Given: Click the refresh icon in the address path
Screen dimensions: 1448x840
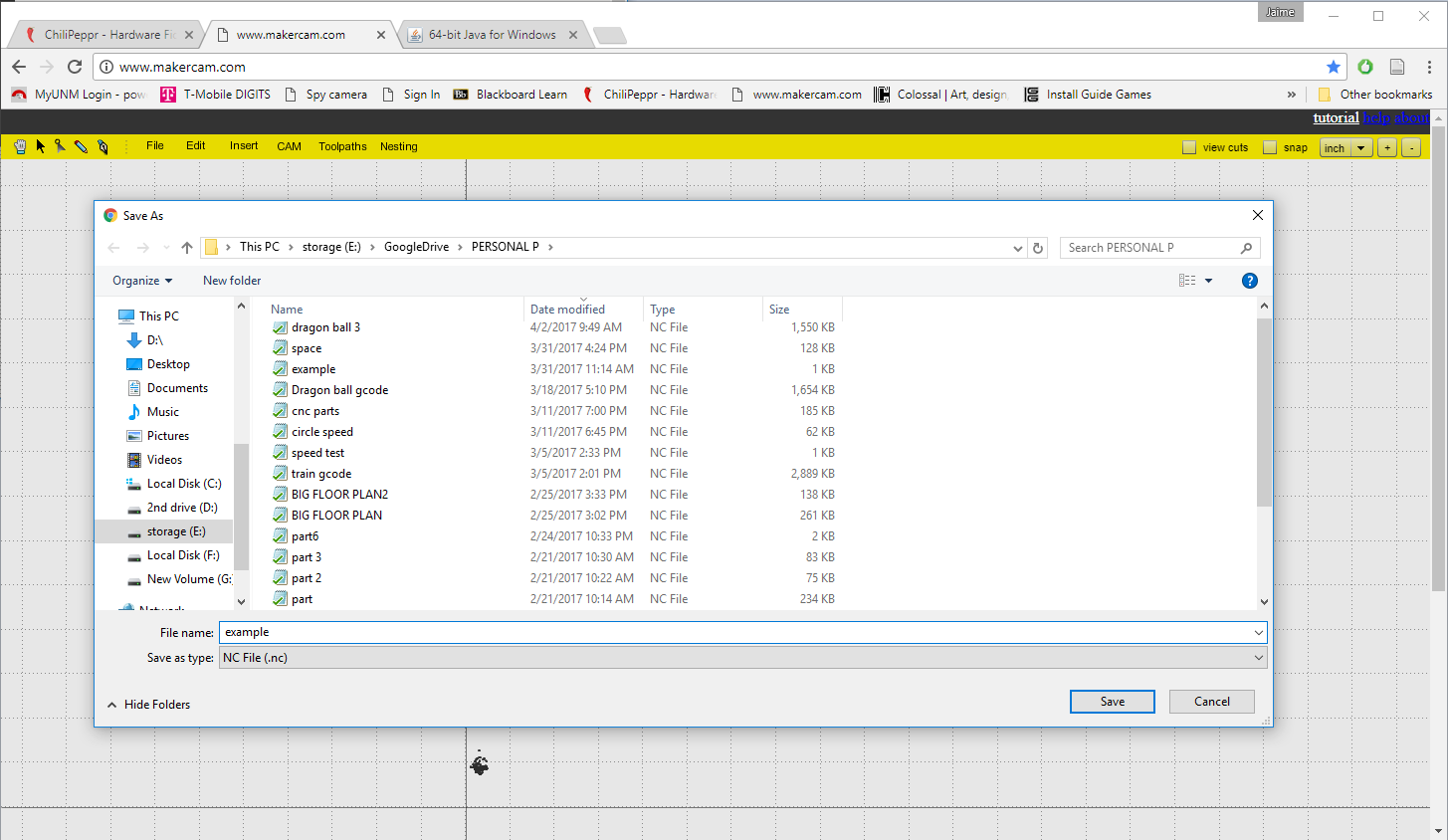Looking at the screenshot, I should pyautogui.click(x=1038, y=248).
